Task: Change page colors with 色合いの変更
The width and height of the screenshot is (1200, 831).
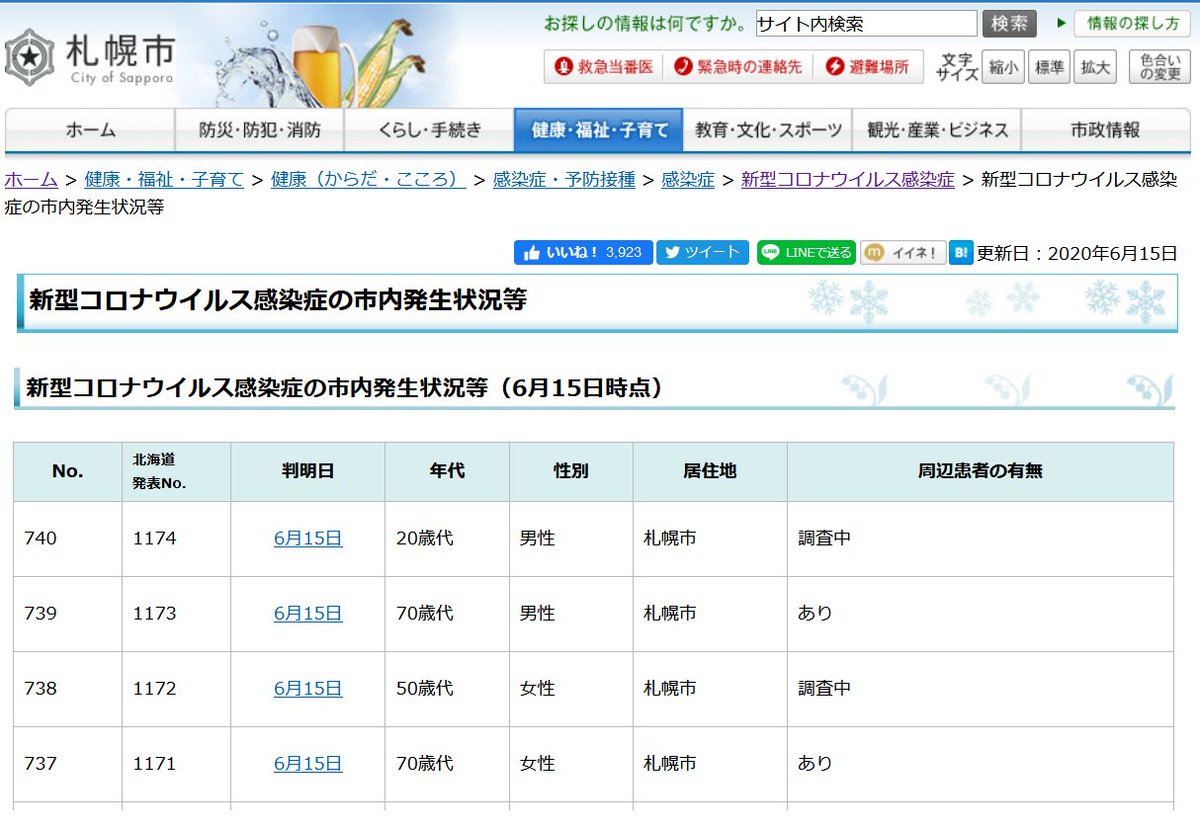Action: (x=1160, y=67)
